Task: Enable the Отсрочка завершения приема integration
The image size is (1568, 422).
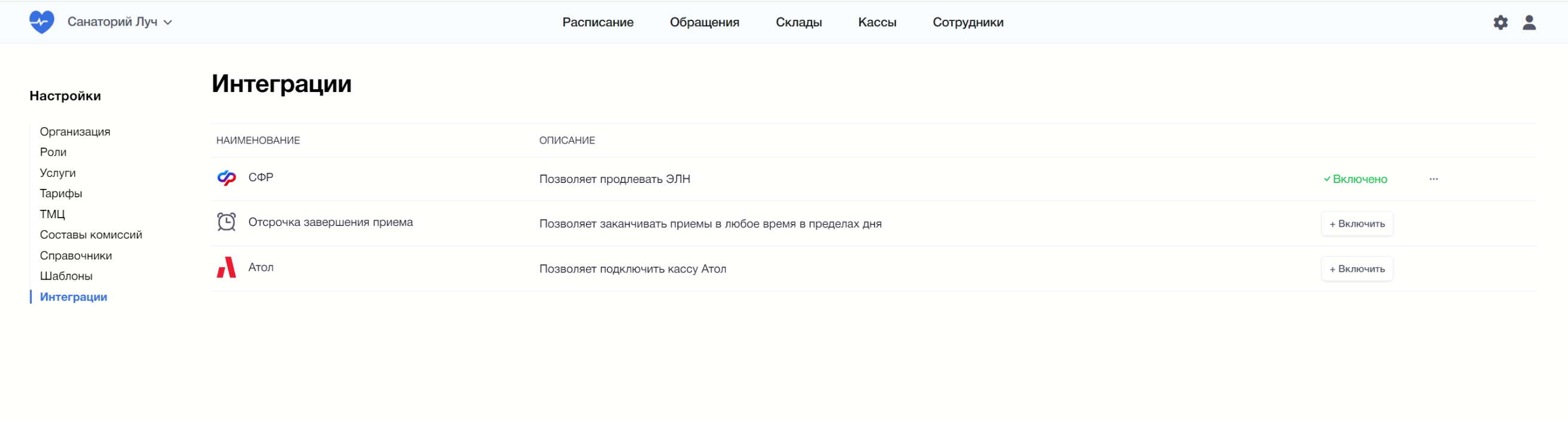Action: tap(1356, 224)
